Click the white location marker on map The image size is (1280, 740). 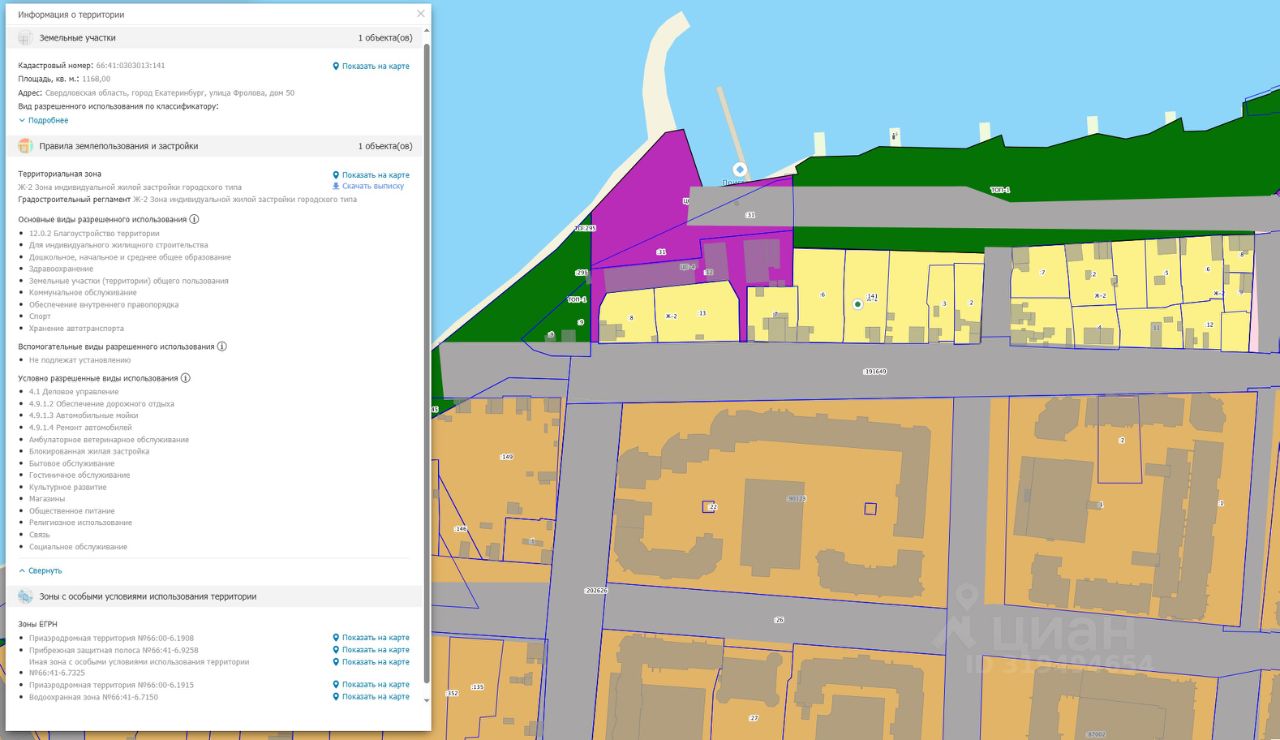point(740,170)
